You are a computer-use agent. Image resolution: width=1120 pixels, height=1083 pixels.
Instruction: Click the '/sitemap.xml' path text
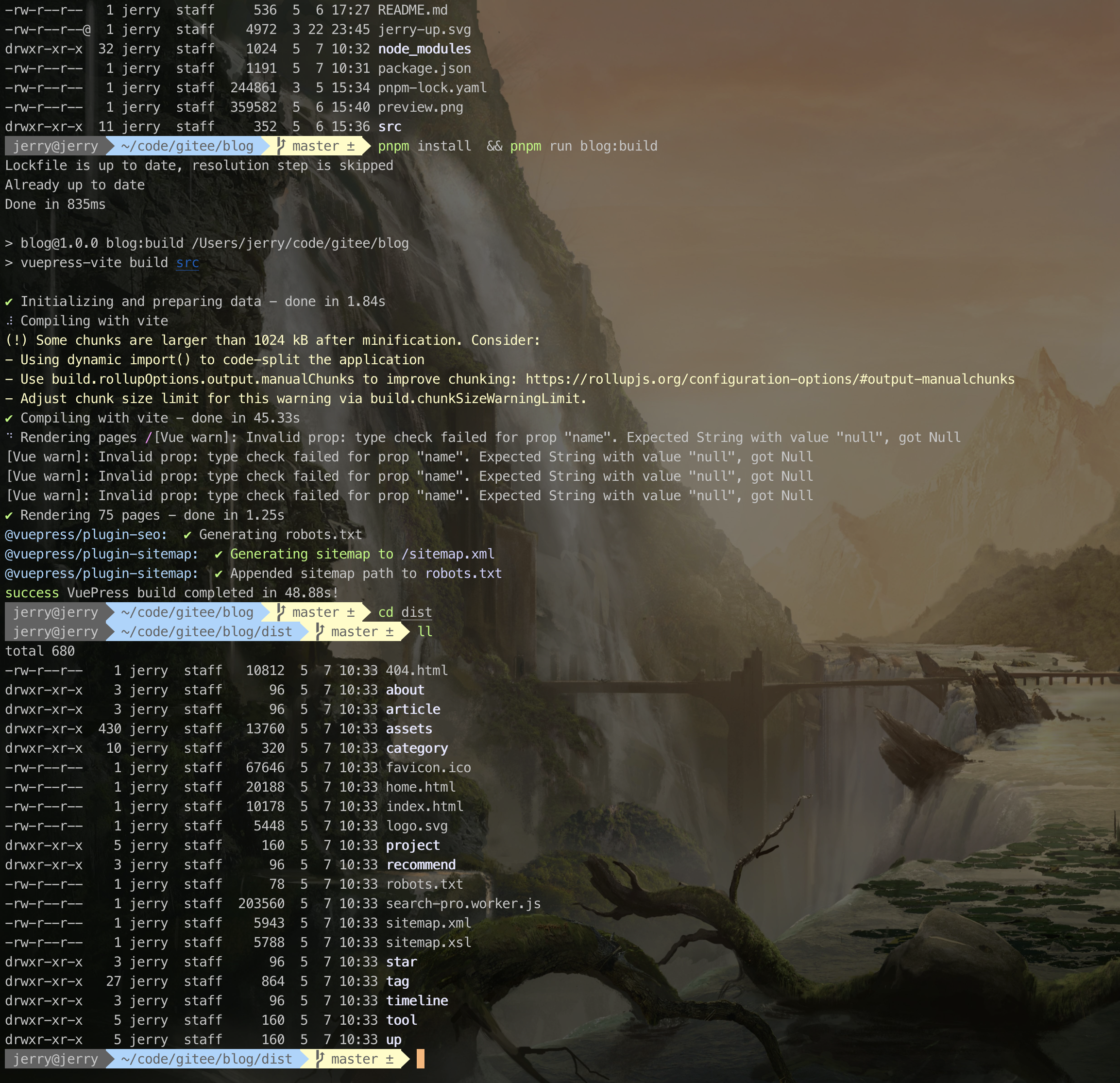[448, 554]
